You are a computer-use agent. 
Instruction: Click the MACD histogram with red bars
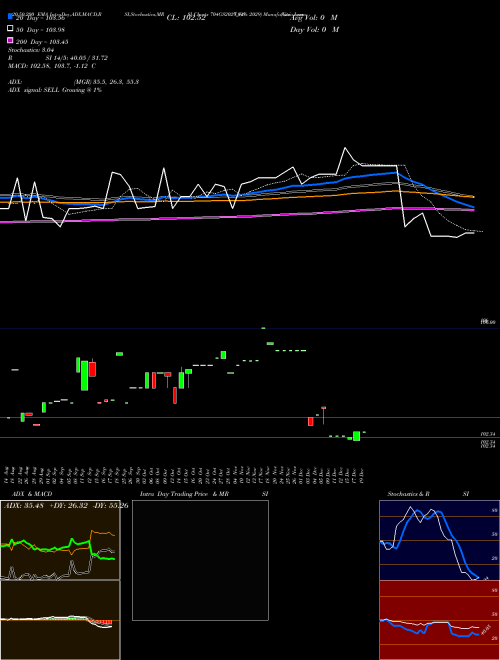[x=60, y=620]
